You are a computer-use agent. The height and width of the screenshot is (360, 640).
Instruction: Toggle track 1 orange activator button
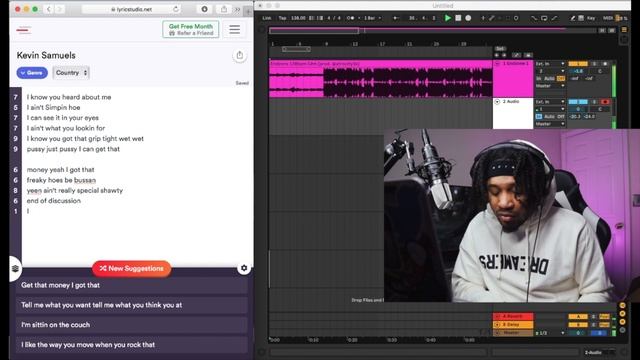click(578, 64)
